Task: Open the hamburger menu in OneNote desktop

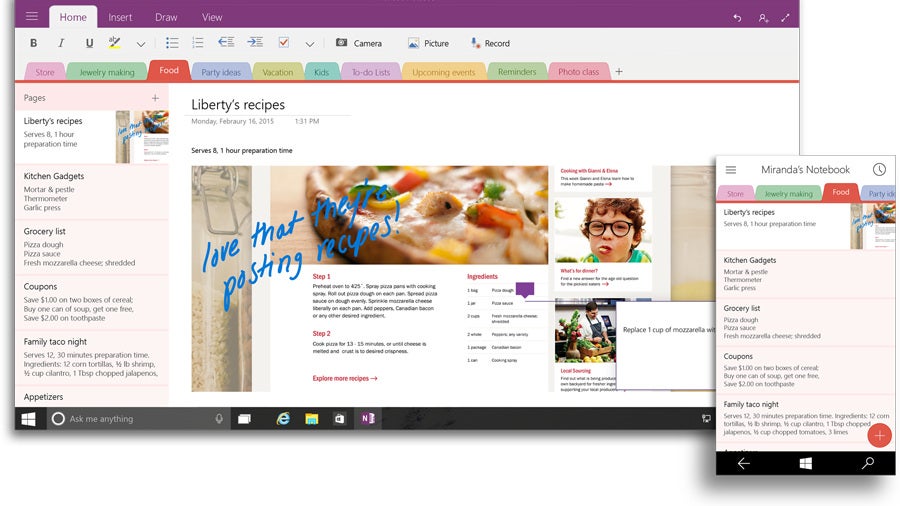Action: [32, 17]
